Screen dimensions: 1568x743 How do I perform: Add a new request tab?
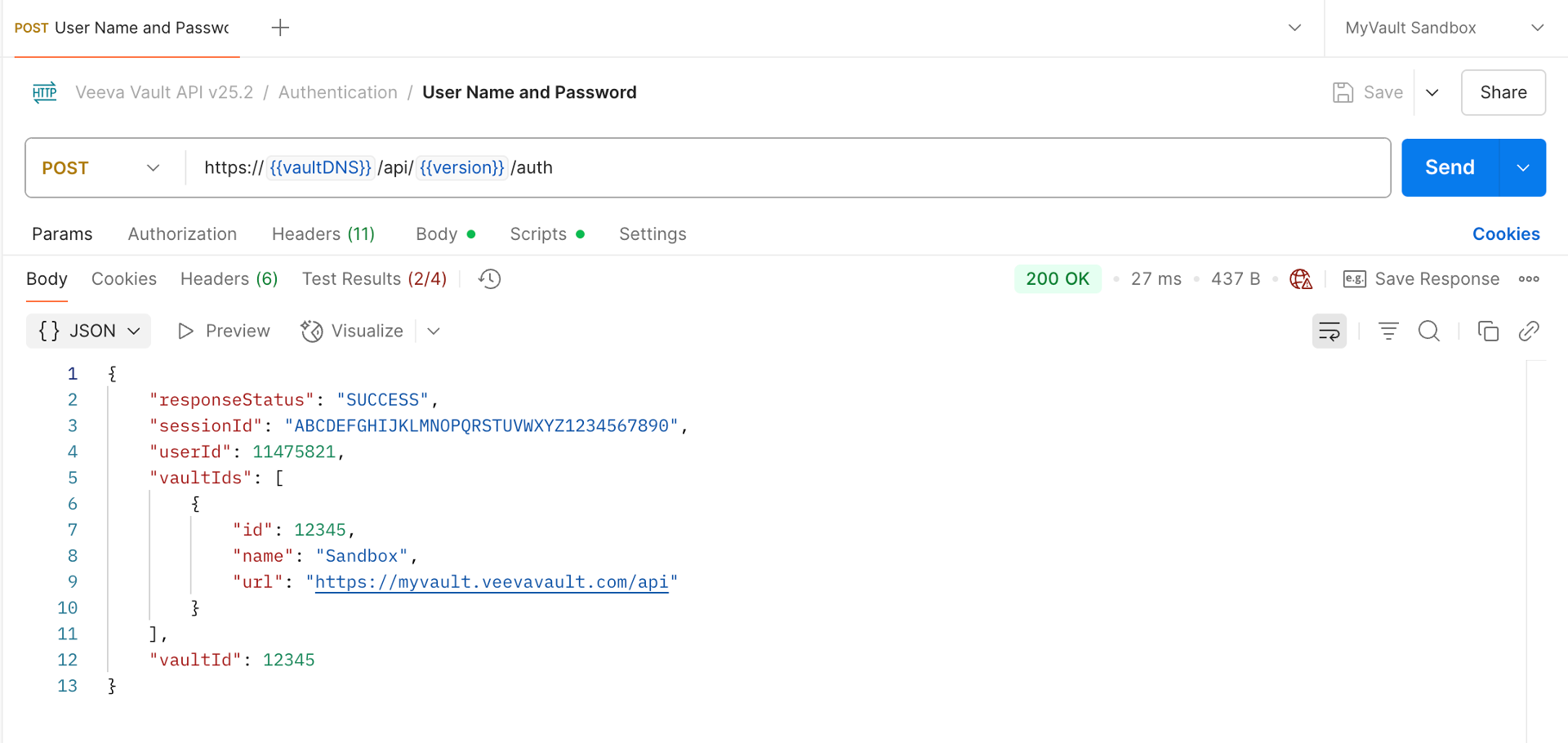(280, 28)
